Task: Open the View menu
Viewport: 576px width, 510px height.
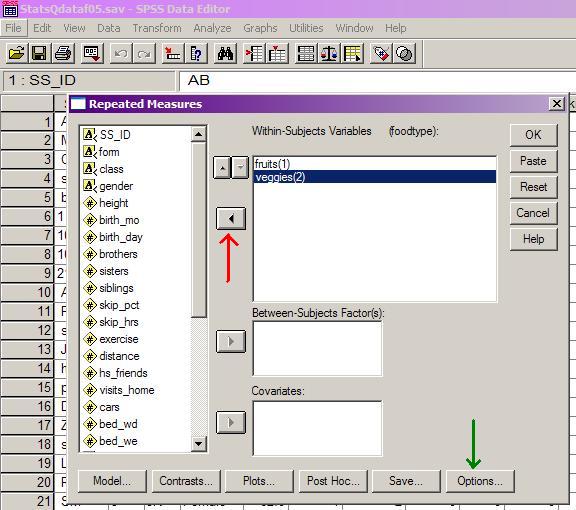Action: pyautogui.click(x=74, y=28)
